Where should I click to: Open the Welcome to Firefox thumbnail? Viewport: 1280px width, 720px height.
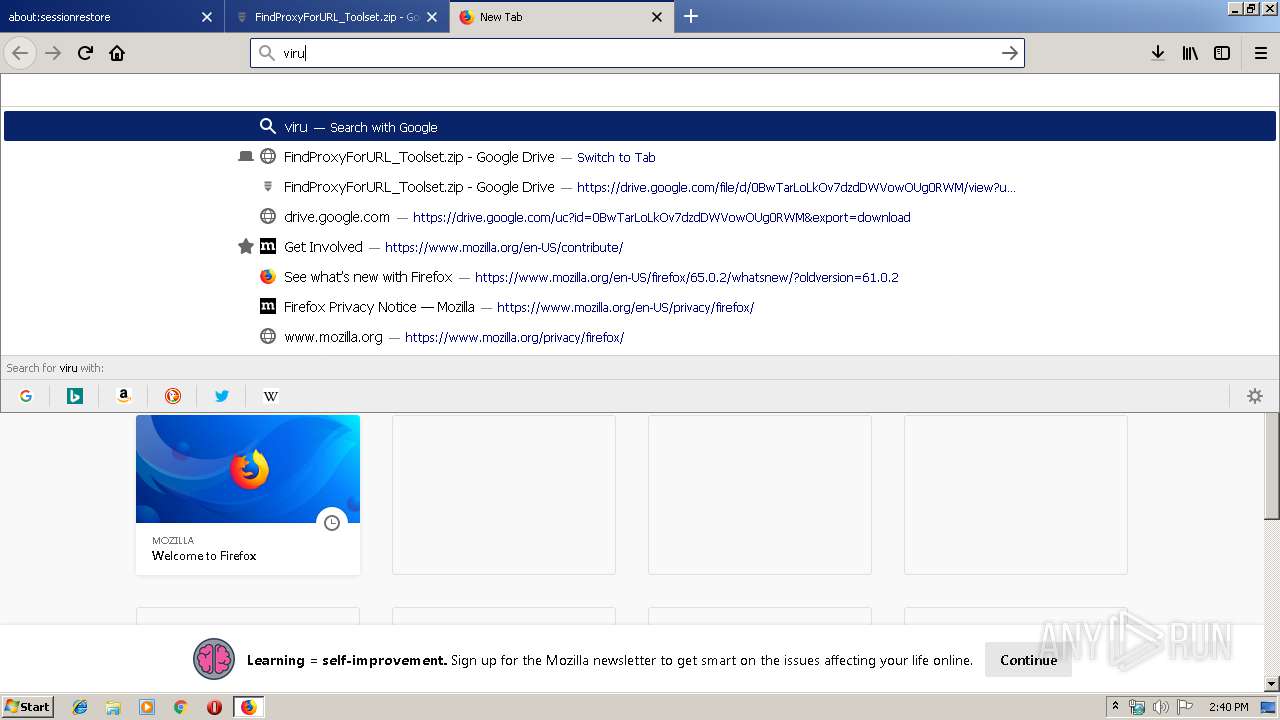248,494
